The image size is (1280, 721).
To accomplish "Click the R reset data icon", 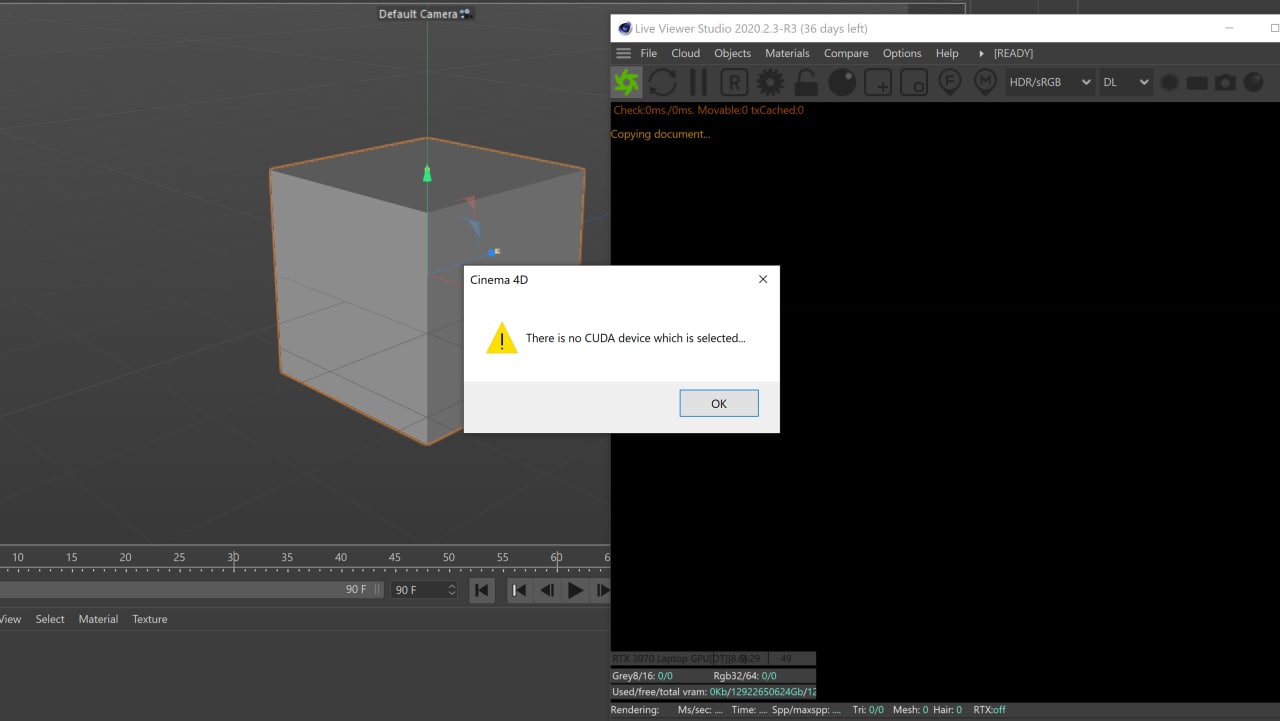I will coord(735,82).
